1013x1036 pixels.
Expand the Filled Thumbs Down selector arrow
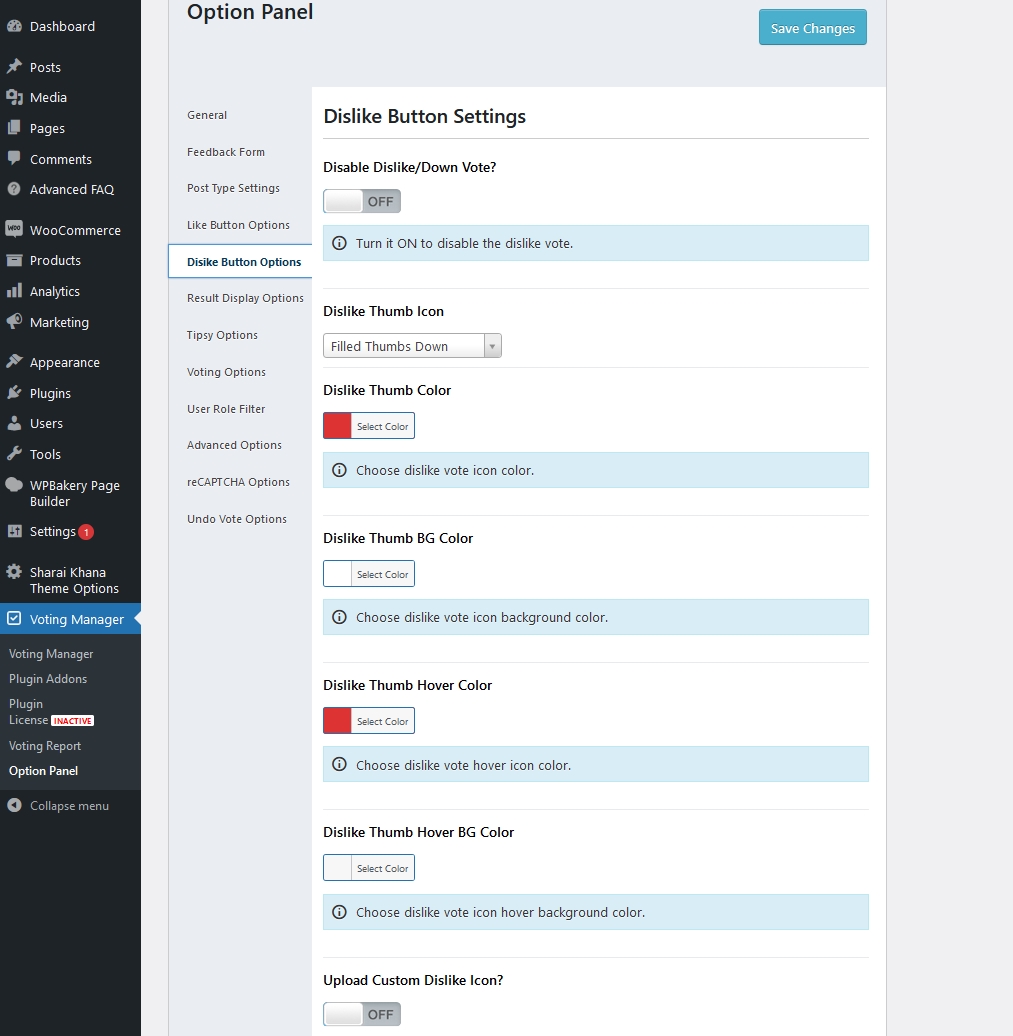point(493,345)
